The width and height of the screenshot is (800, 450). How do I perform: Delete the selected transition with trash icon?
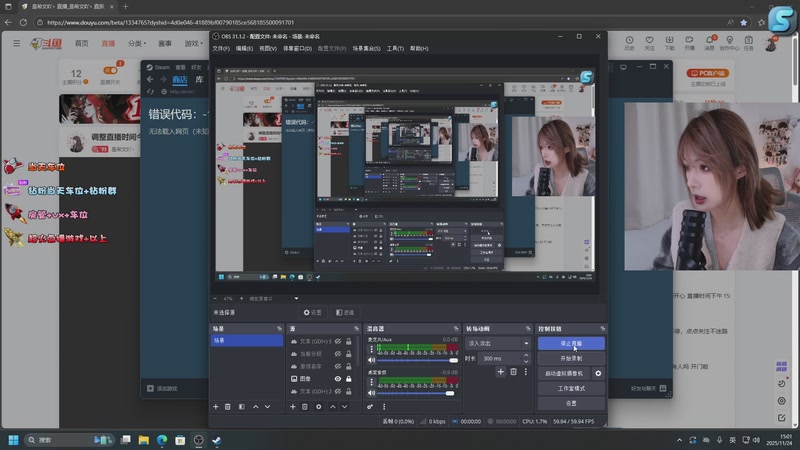pyautogui.click(x=514, y=372)
